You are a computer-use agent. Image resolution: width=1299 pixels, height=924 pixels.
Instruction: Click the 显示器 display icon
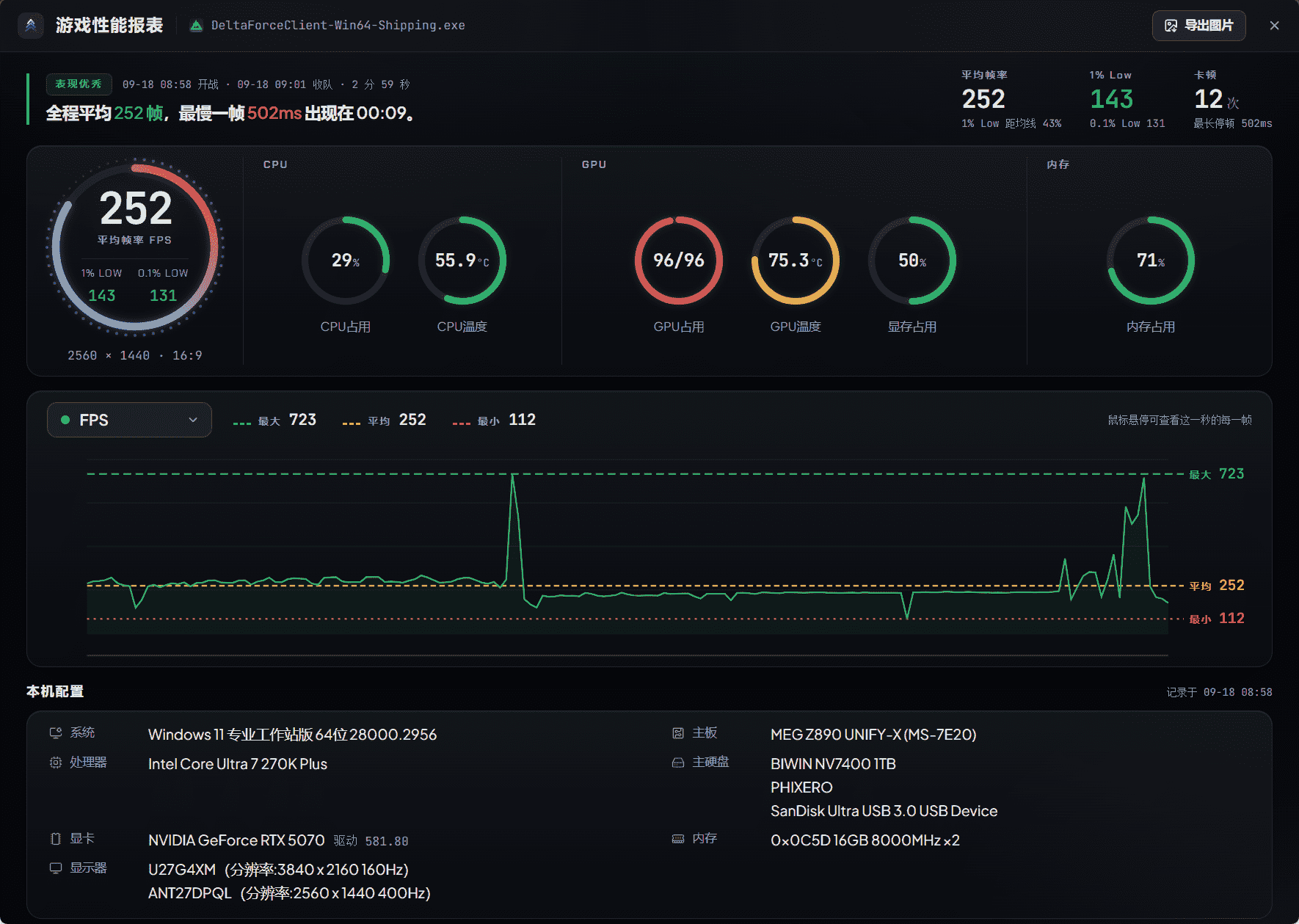coord(56,868)
